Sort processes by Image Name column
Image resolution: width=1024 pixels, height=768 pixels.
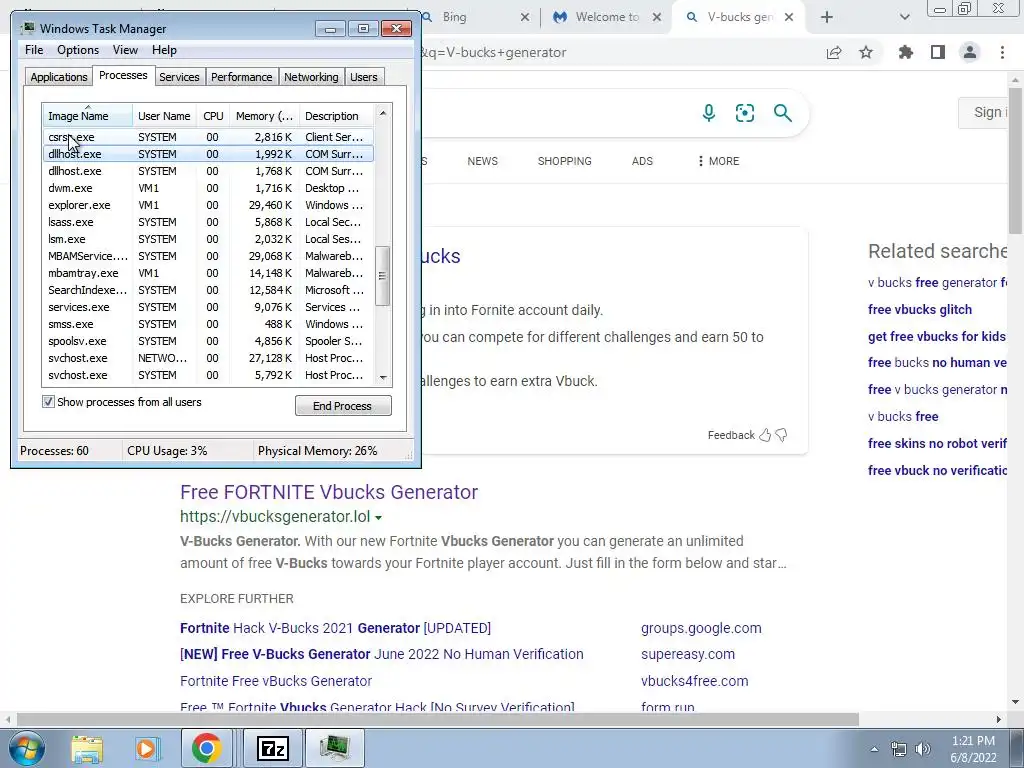point(88,116)
